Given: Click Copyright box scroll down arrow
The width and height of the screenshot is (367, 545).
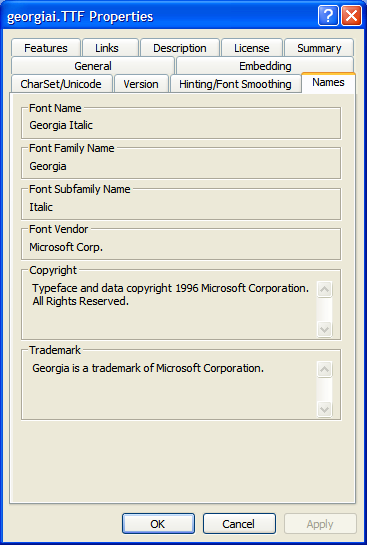Looking at the screenshot, I should pyautogui.click(x=325, y=329).
